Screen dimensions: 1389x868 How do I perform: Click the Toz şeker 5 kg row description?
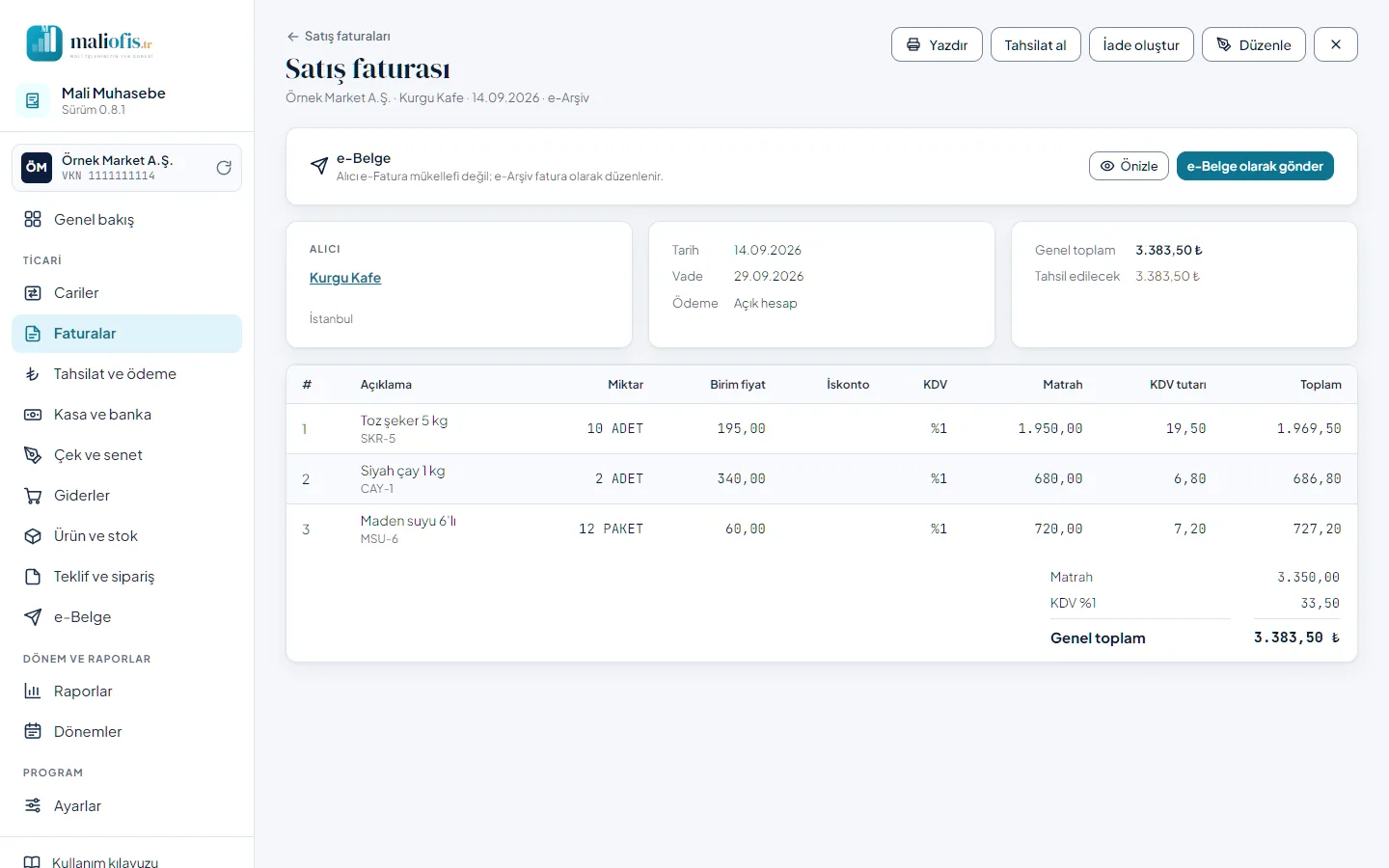404,420
